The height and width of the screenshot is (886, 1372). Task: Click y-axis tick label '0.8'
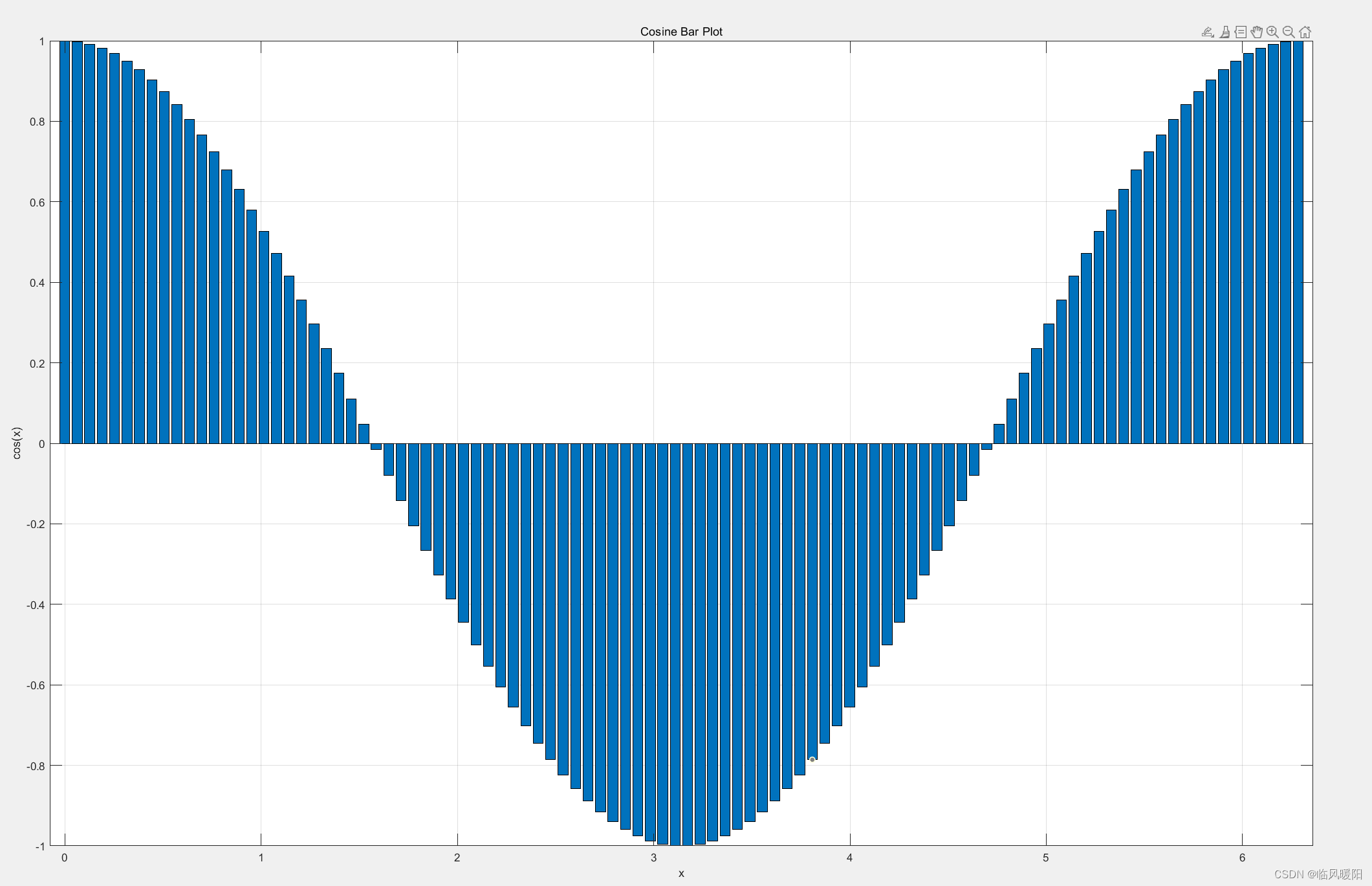[37, 122]
